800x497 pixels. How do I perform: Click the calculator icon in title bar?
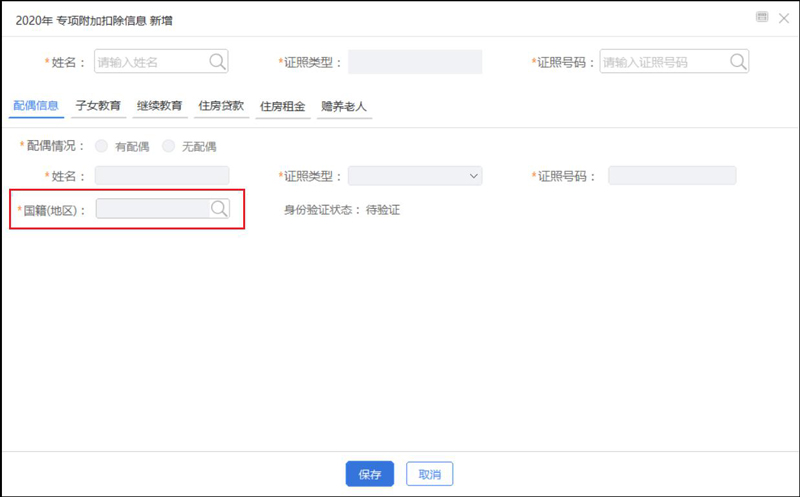click(762, 18)
